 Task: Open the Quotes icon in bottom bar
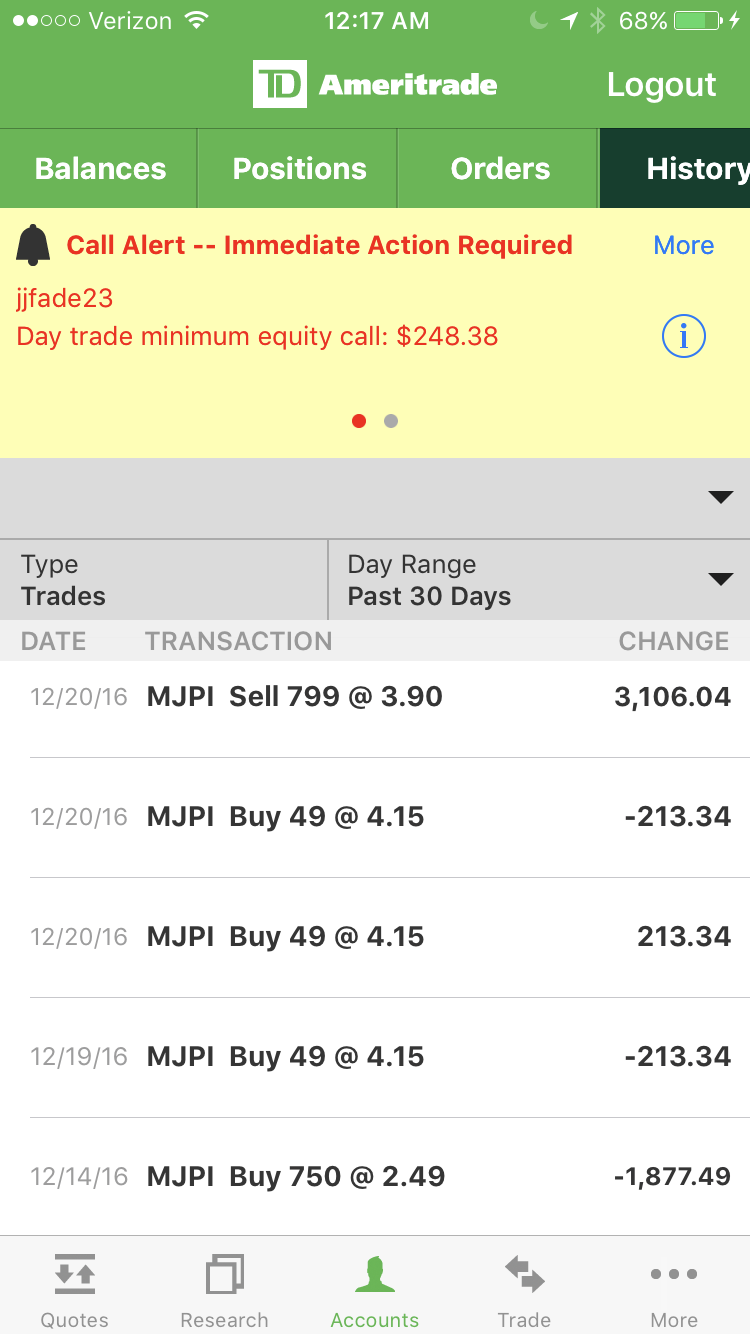(75, 1274)
